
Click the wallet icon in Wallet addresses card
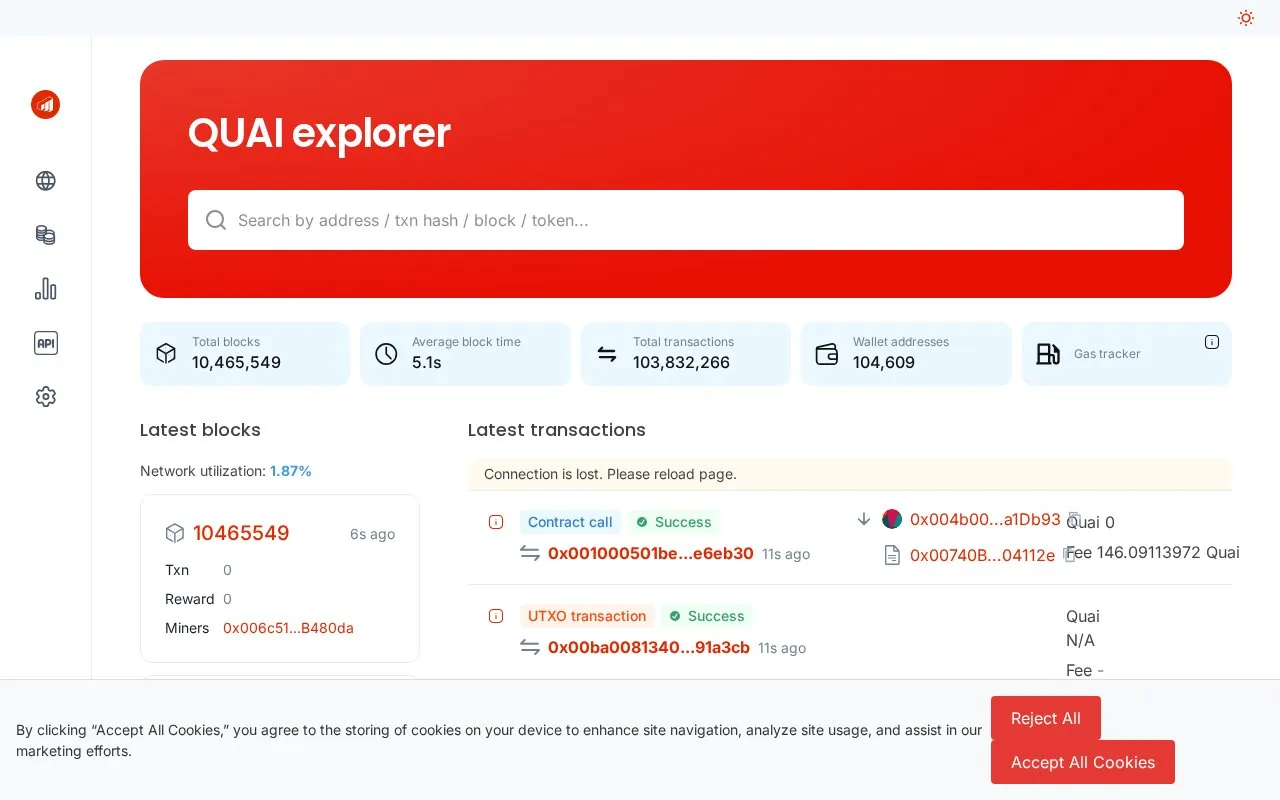coord(827,354)
